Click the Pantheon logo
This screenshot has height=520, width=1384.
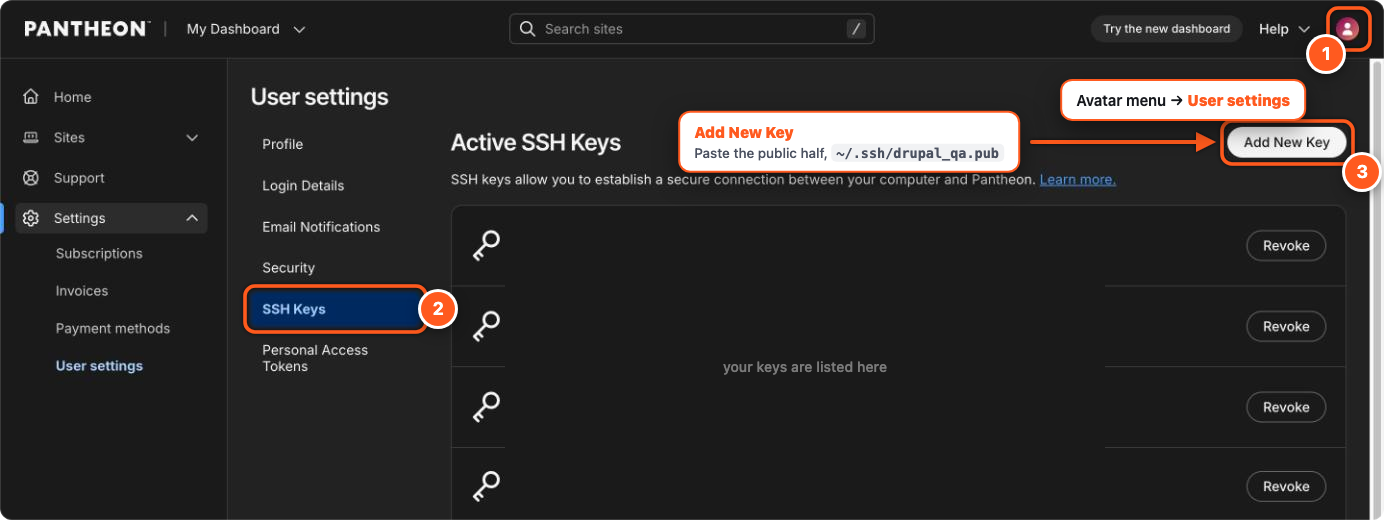(87, 29)
